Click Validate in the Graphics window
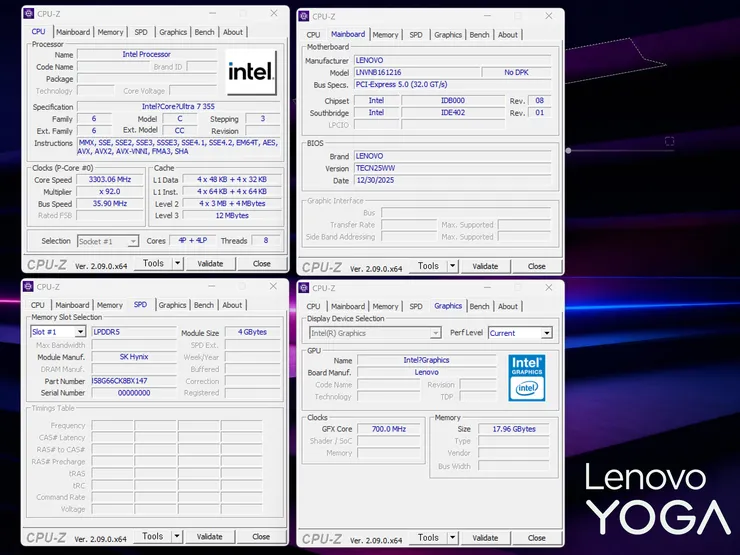The height and width of the screenshot is (555, 740). [485, 538]
